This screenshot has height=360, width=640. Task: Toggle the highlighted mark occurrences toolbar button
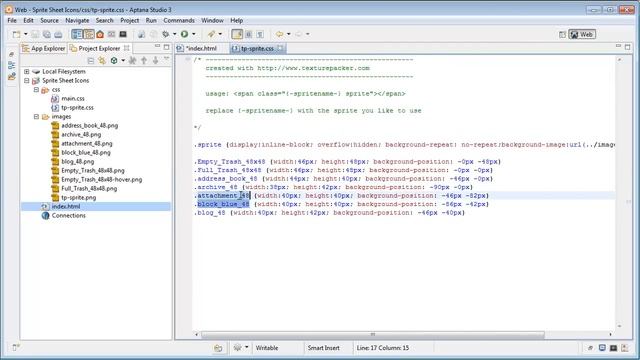tap(237, 34)
